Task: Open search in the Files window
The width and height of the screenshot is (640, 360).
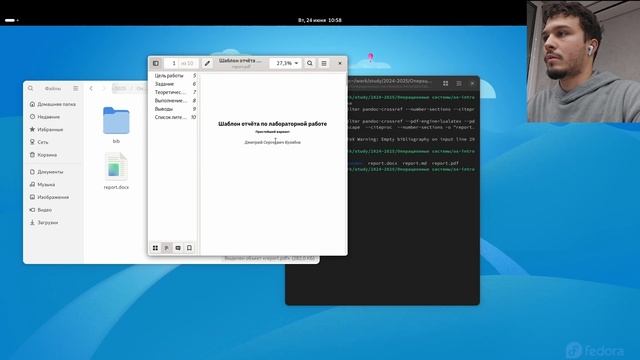Action: 31,88
